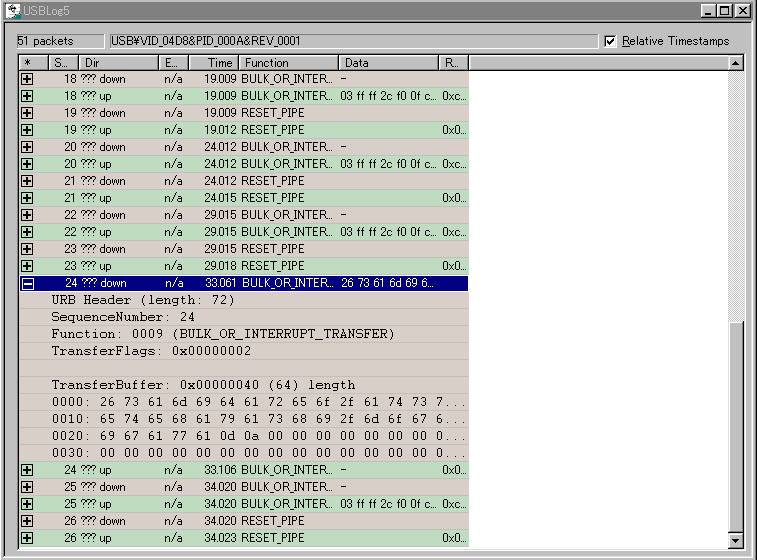757x560 pixels.
Task: Expand packet 24 up row at 33.106
Action: click(x=27, y=470)
